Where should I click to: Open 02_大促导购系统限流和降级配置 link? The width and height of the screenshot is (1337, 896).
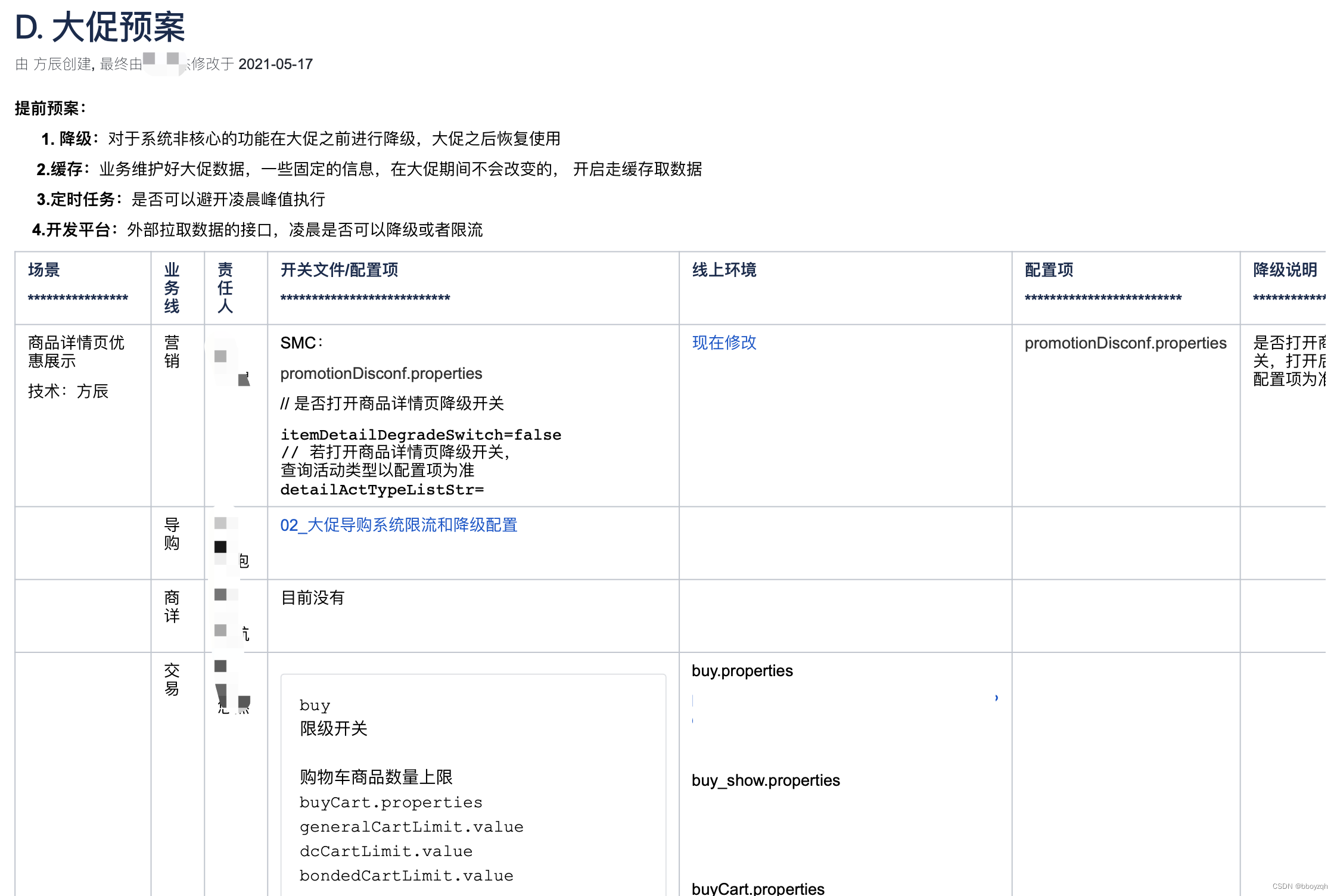tap(399, 525)
